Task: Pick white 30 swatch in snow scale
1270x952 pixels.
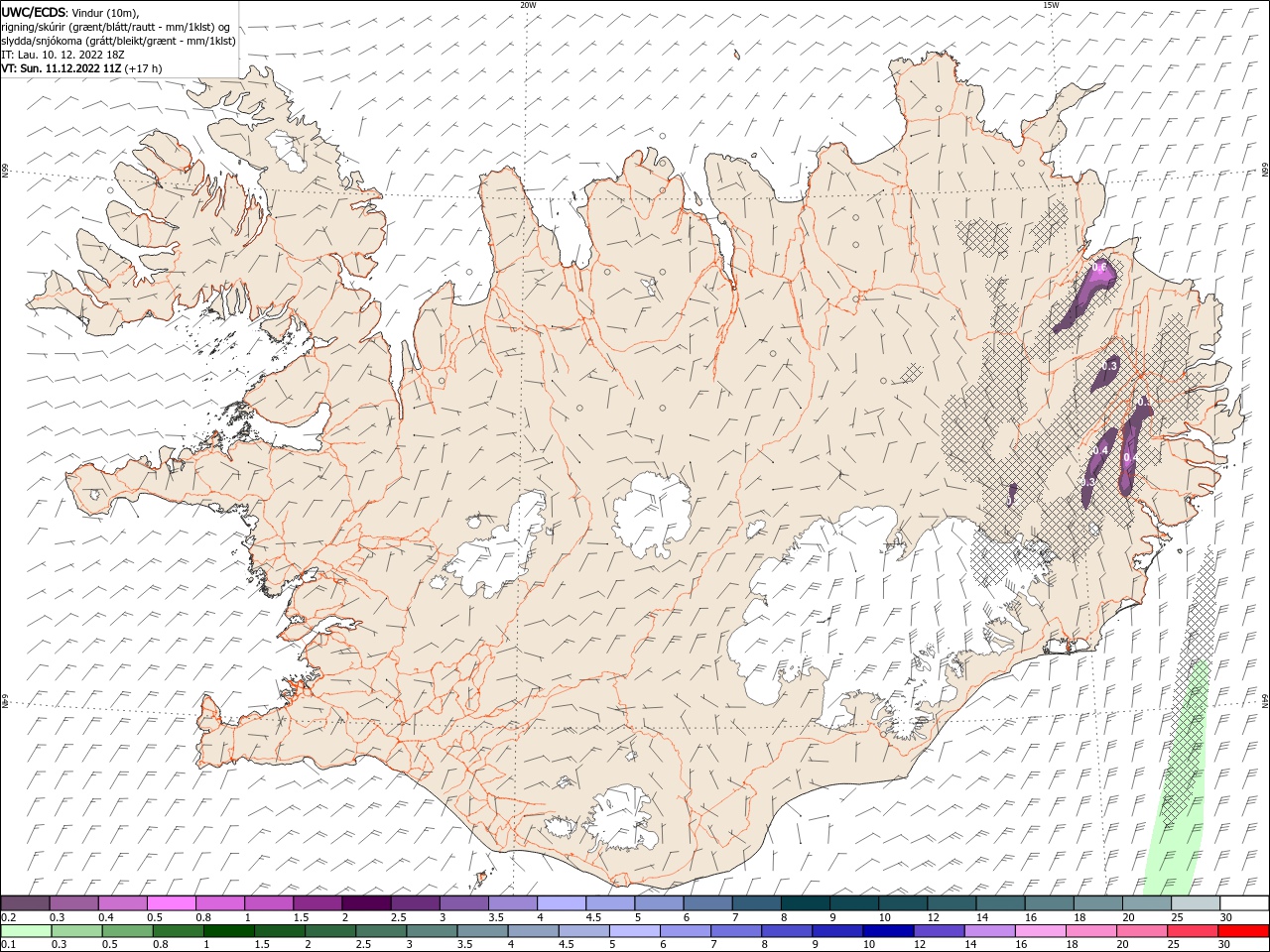Action: (1243, 903)
